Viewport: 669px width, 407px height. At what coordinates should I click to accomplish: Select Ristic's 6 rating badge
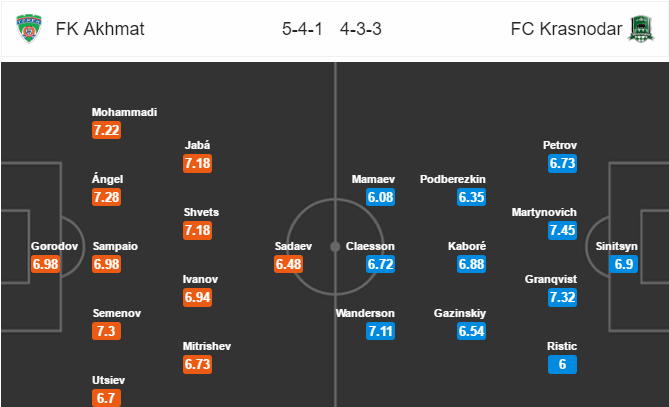[x=563, y=364]
